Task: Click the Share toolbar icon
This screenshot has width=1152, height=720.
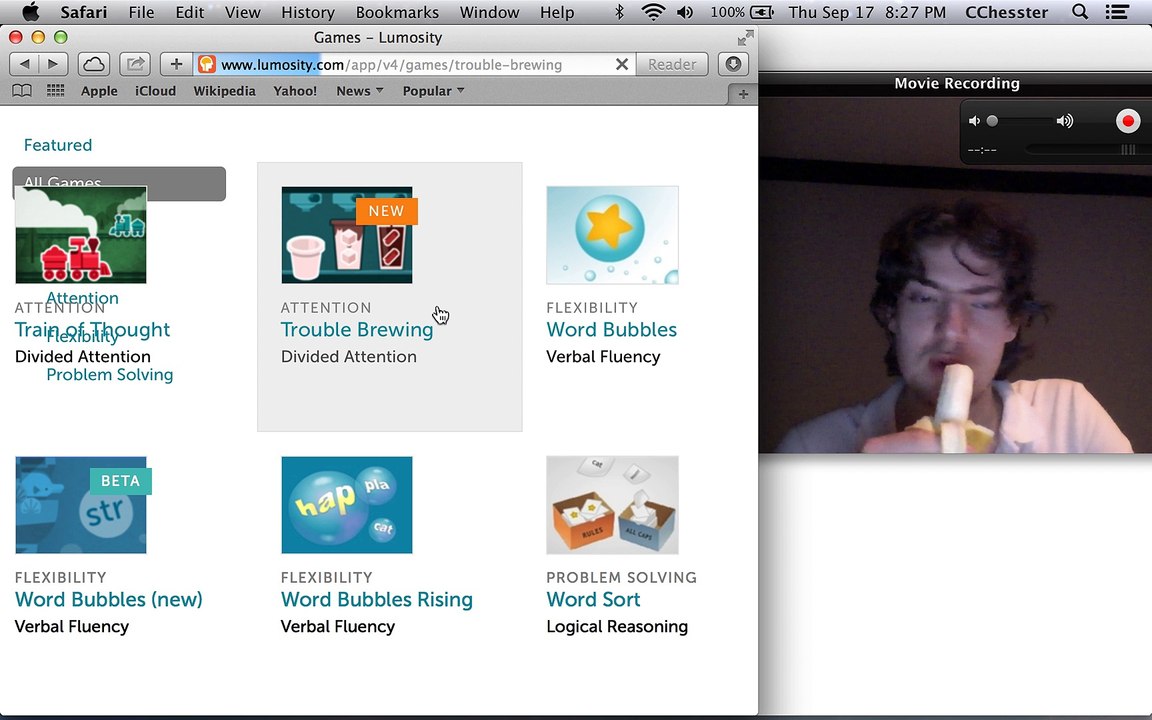Action: [134, 65]
